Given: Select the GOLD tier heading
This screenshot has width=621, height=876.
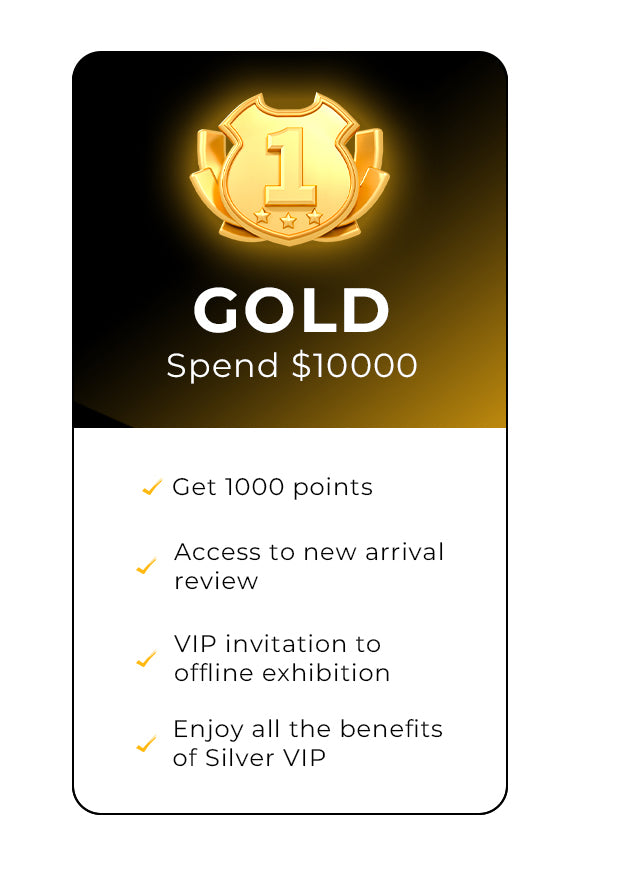Looking at the screenshot, I should pos(290,311).
